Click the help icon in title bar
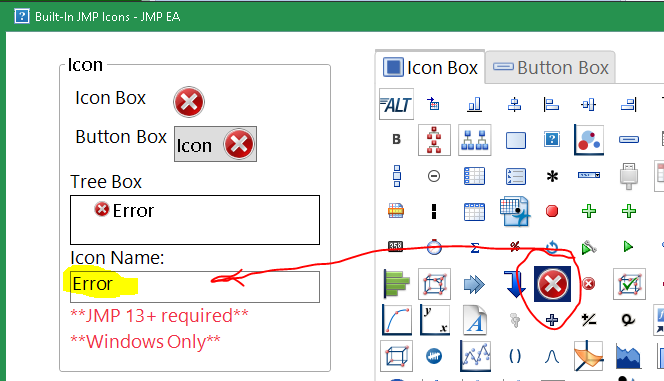Viewport: 664px width, 381px height. [22, 17]
